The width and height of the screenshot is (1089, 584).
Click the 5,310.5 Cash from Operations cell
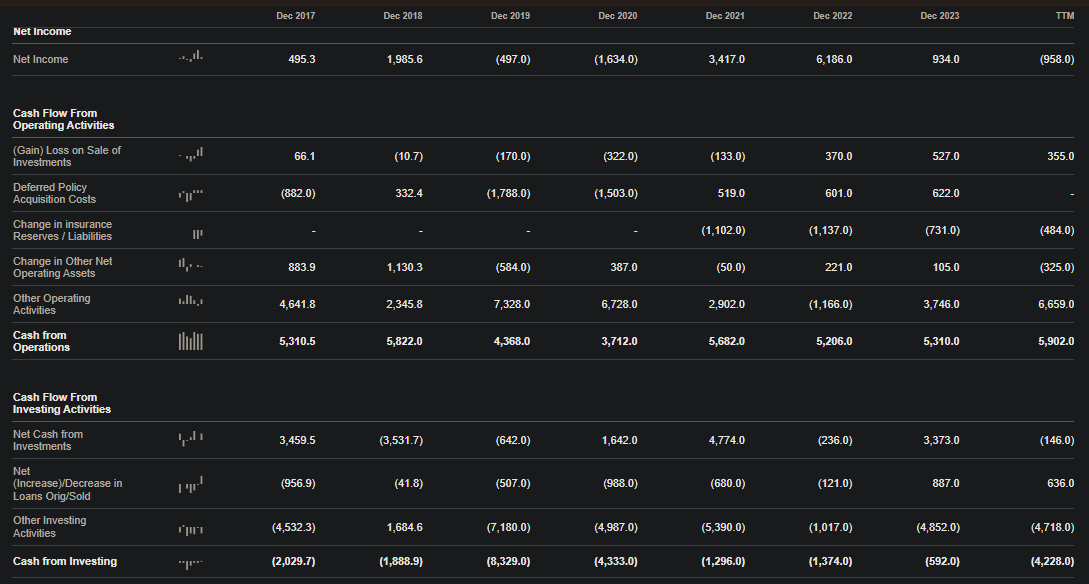tap(299, 341)
